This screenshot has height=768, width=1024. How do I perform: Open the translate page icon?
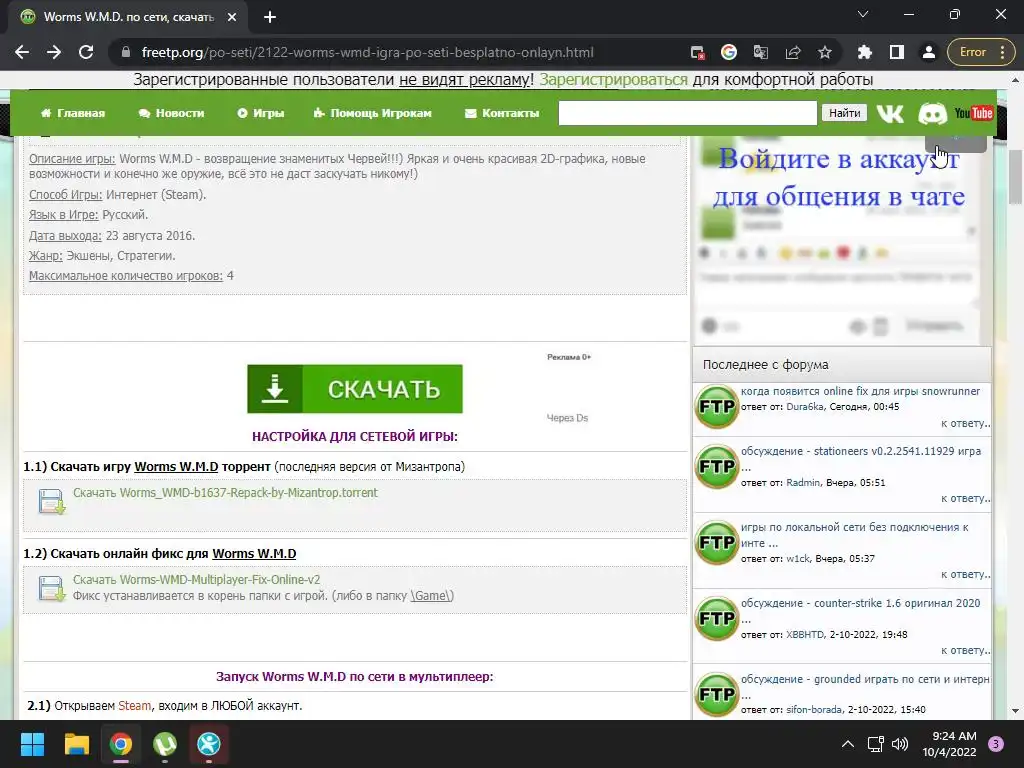[x=761, y=52]
